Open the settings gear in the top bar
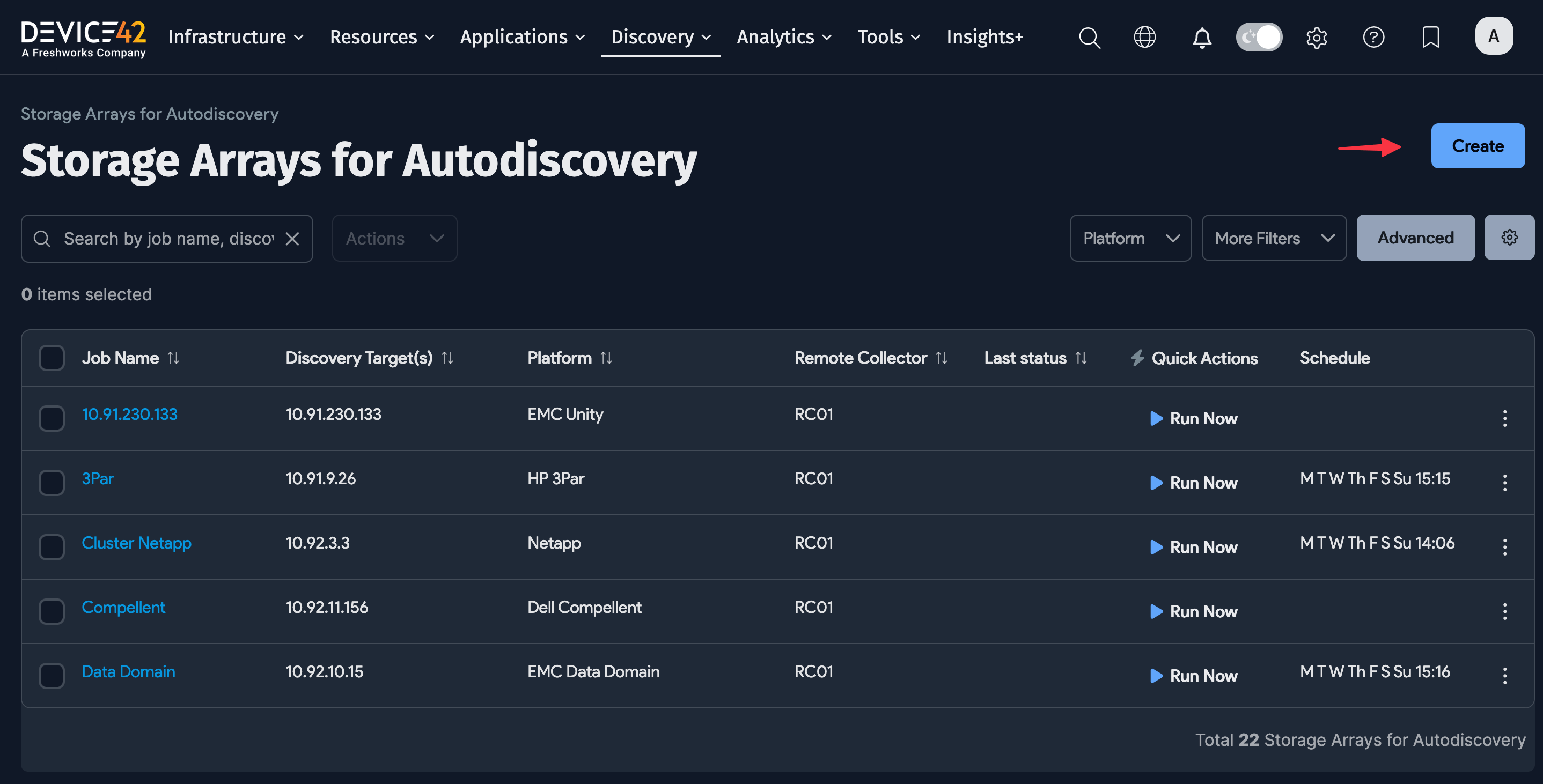The height and width of the screenshot is (784, 1543). pos(1316,37)
